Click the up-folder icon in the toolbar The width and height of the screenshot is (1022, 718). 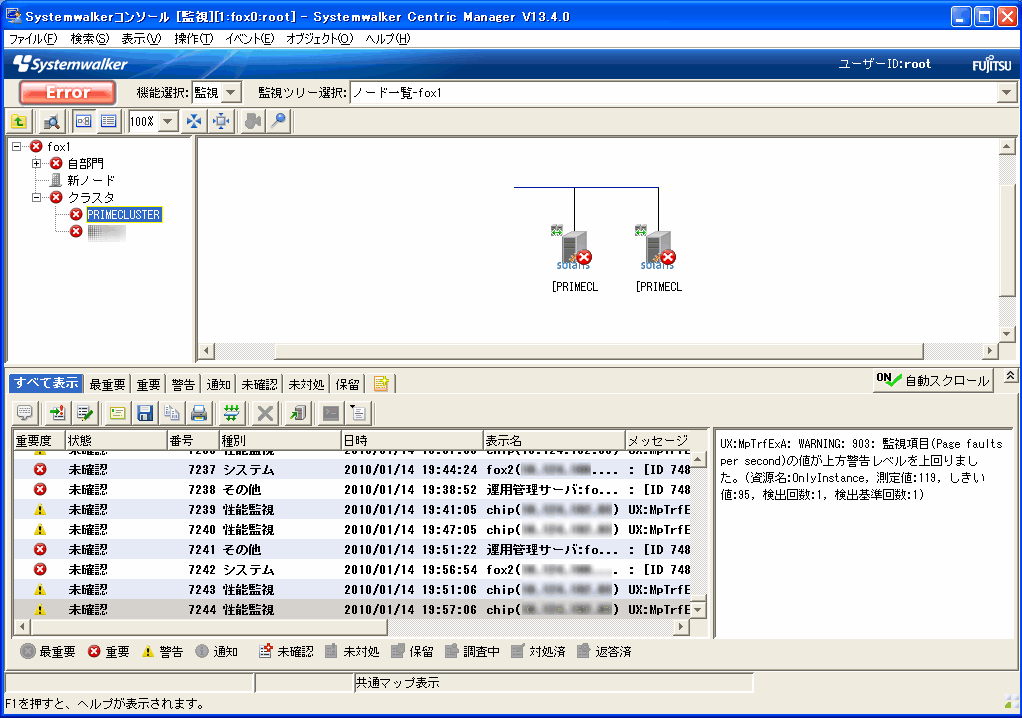click(19, 121)
